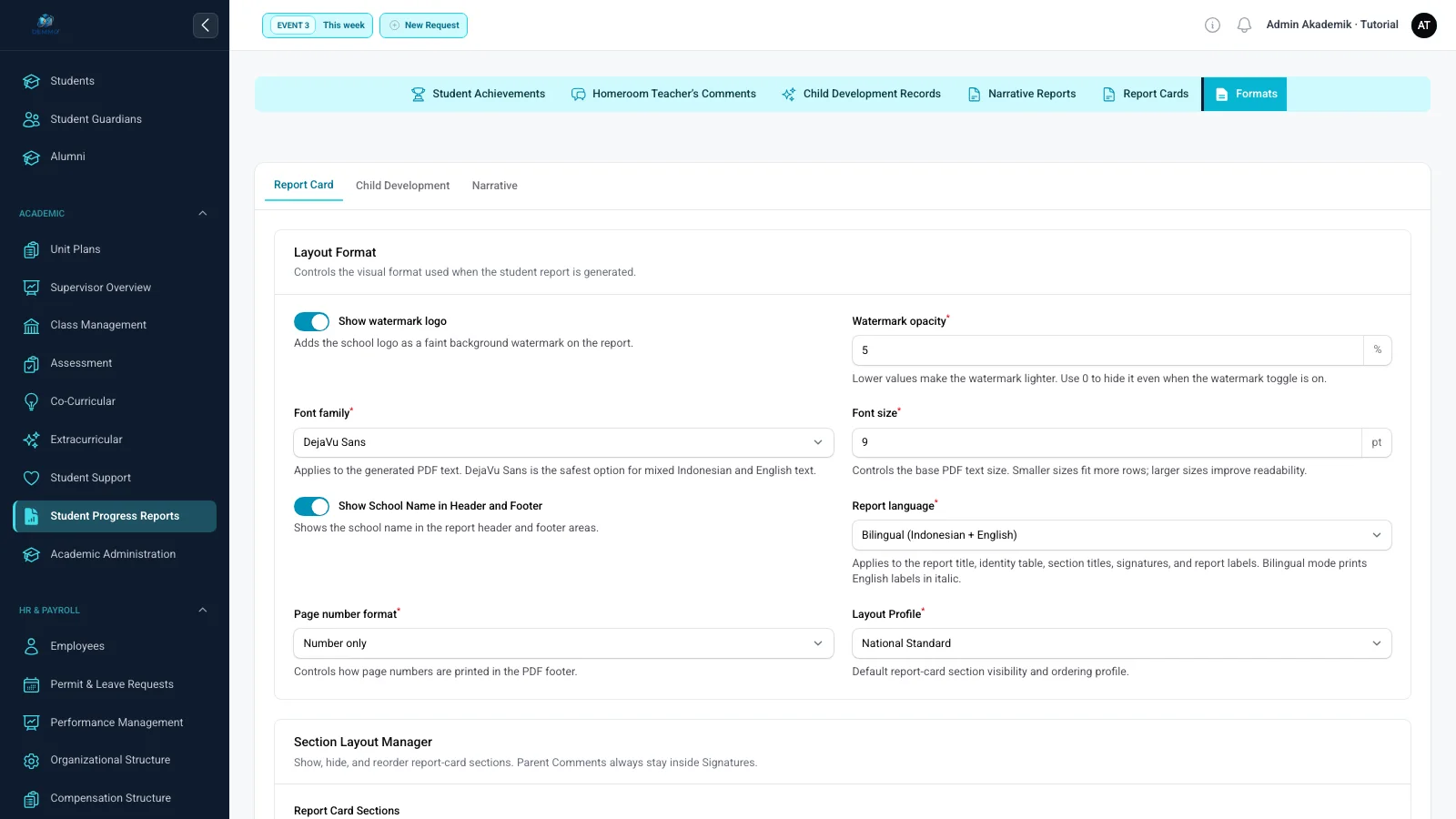Switch to the Child Development tab
Viewport: 1456px width, 819px height.
click(402, 186)
